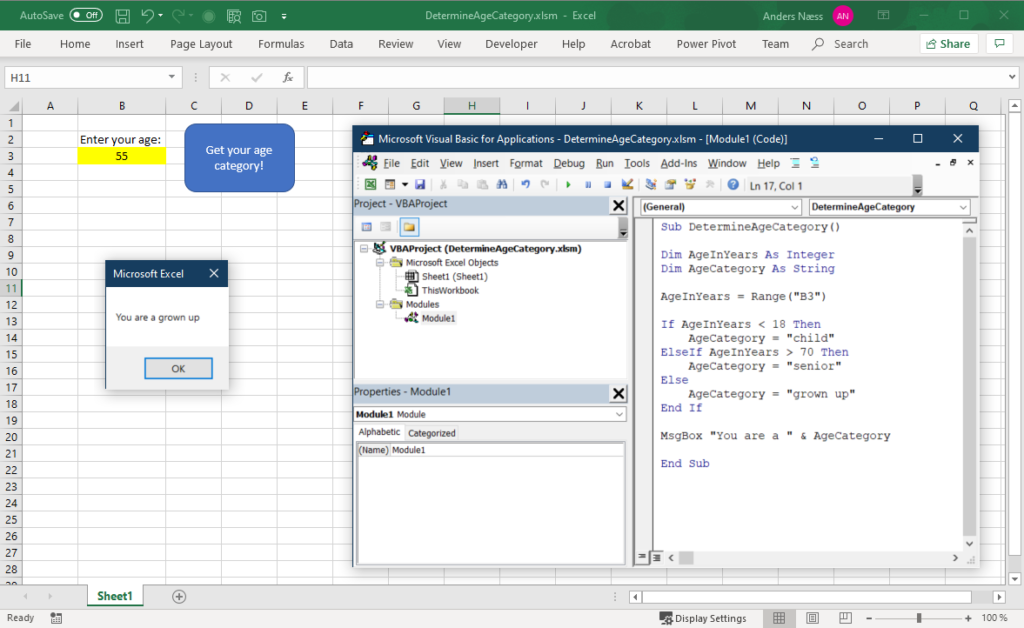Screen dimensions: 1024x628
Task: Open the Developer ribbon tab
Action: (x=511, y=44)
